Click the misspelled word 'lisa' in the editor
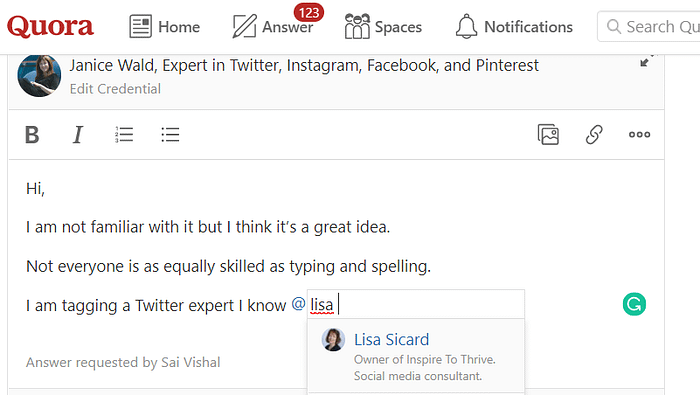 [x=321, y=305]
